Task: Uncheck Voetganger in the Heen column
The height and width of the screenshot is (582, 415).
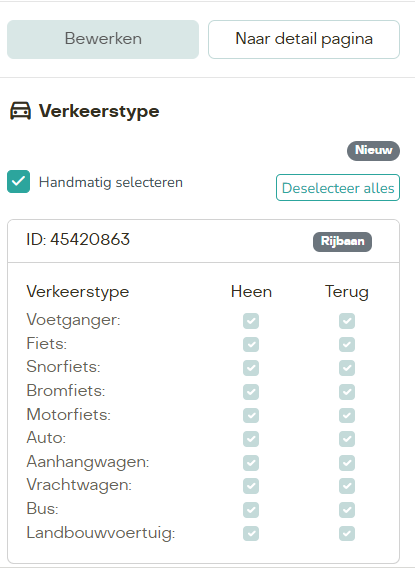Action: coord(251,321)
